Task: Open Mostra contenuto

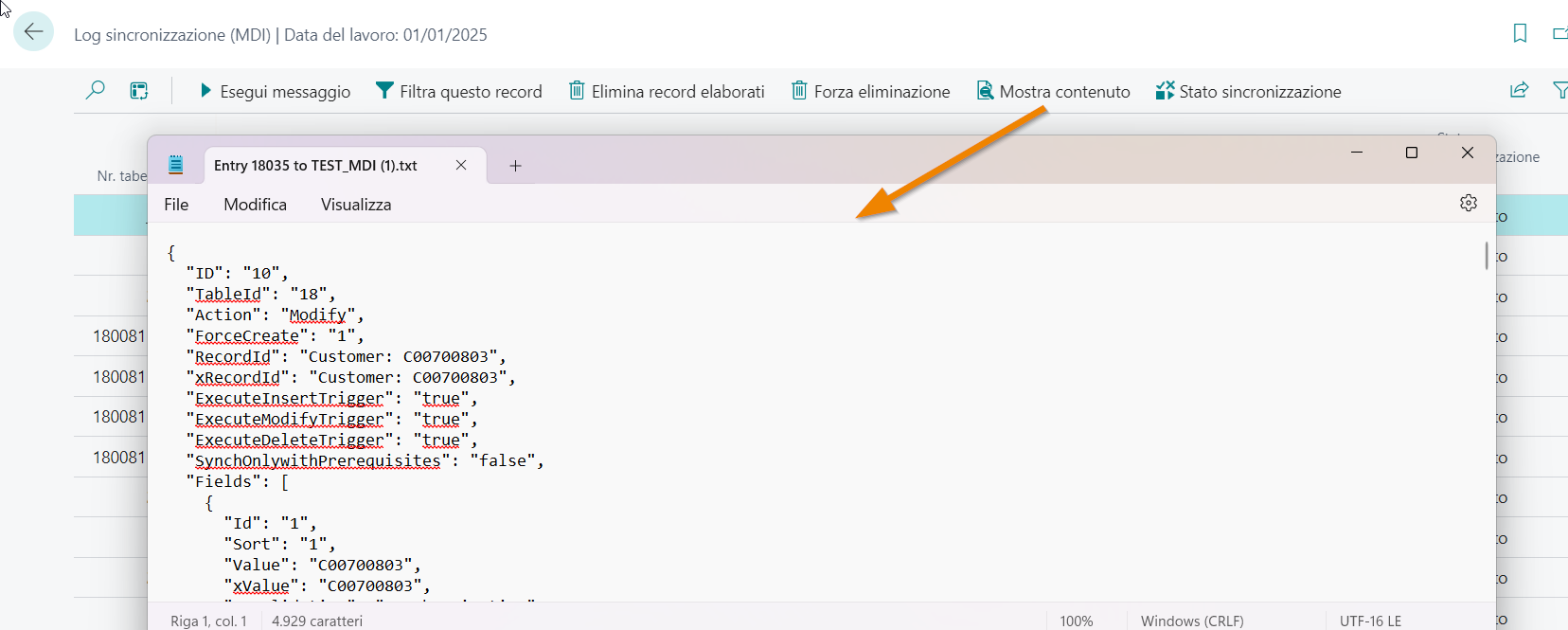Action: click(1053, 91)
